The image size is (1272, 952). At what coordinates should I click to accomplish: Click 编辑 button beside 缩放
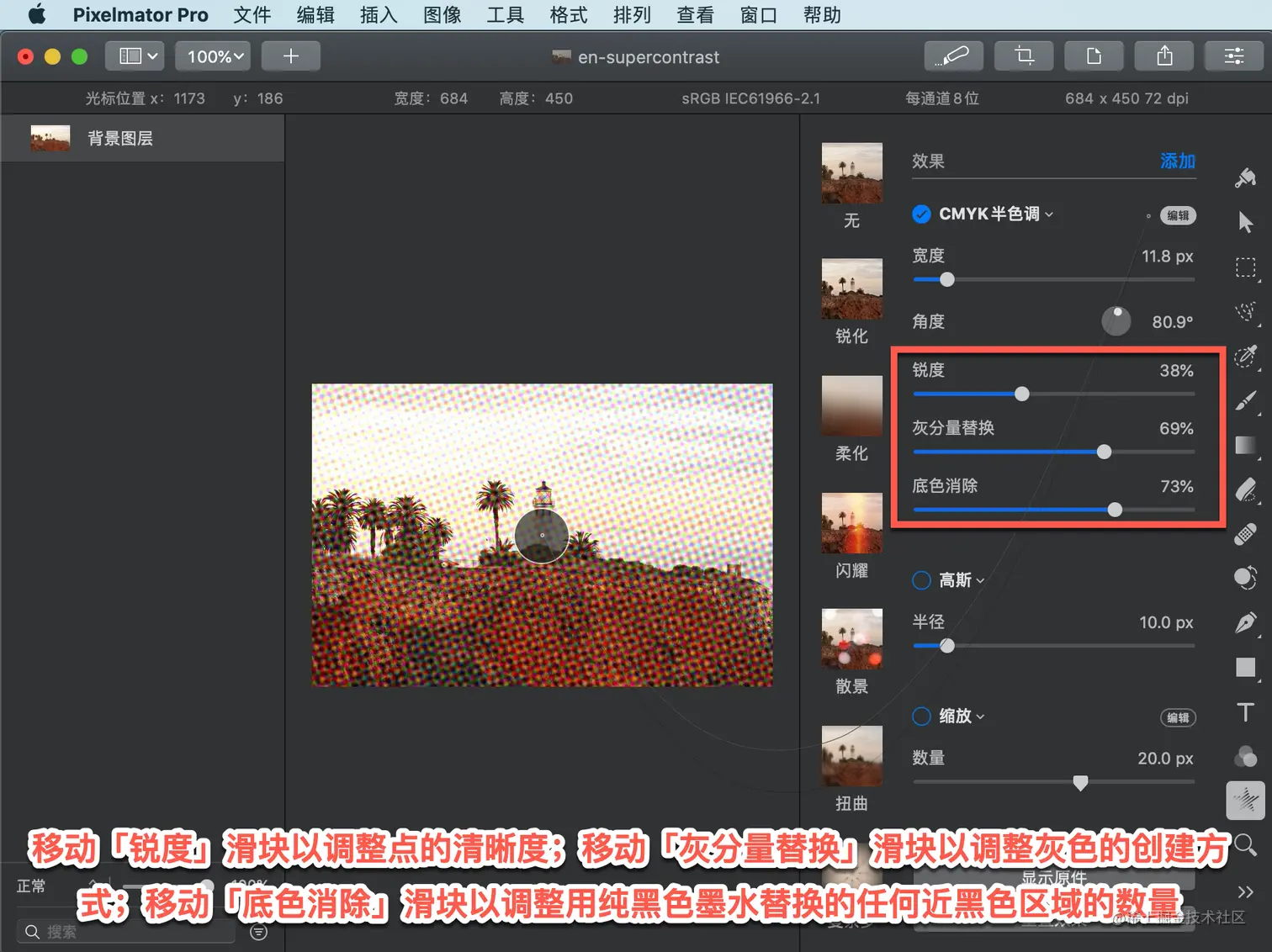pyautogui.click(x=1178, y=717)
